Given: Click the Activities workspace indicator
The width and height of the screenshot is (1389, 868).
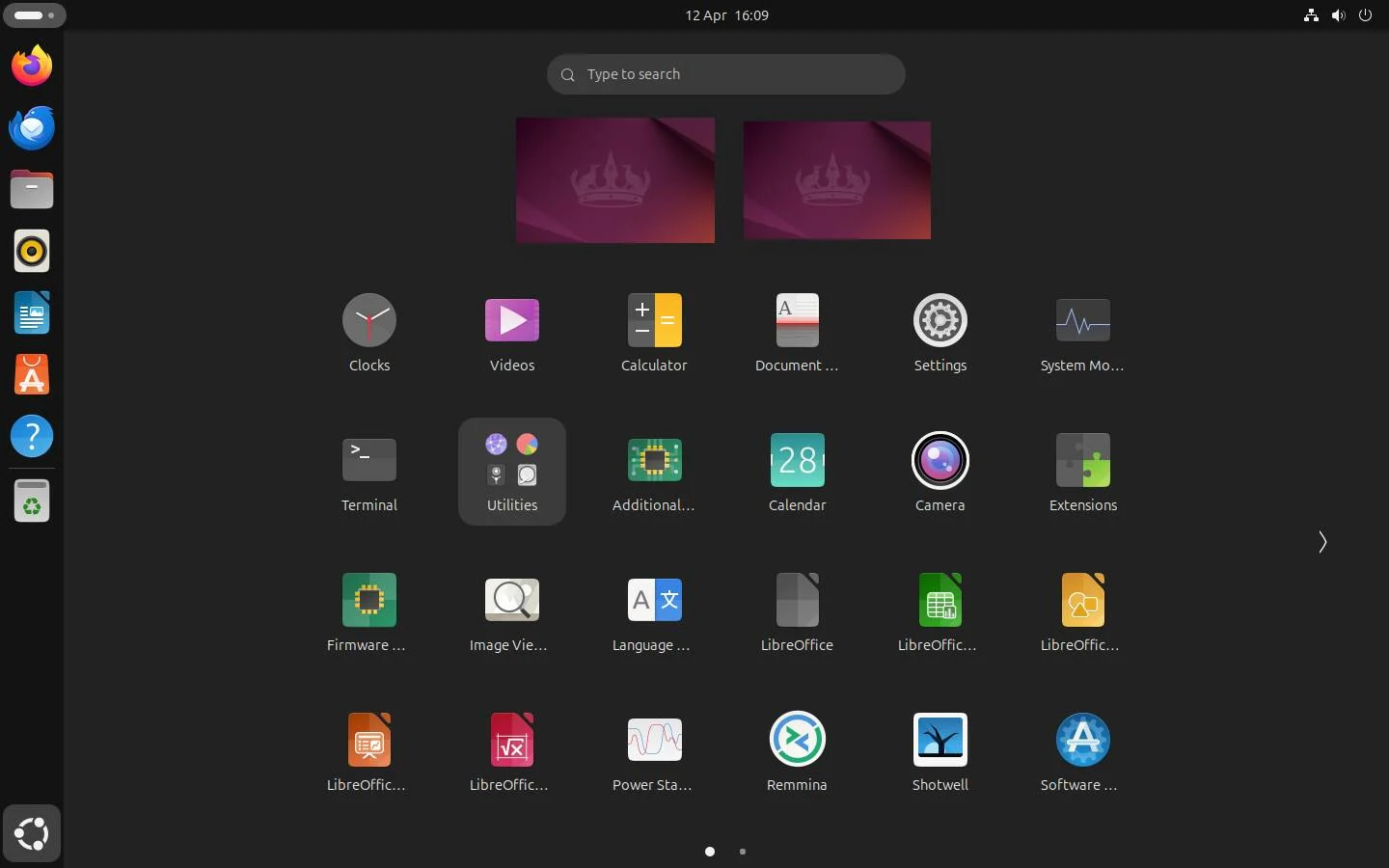Looking at the screenshot, I should 34,15.
